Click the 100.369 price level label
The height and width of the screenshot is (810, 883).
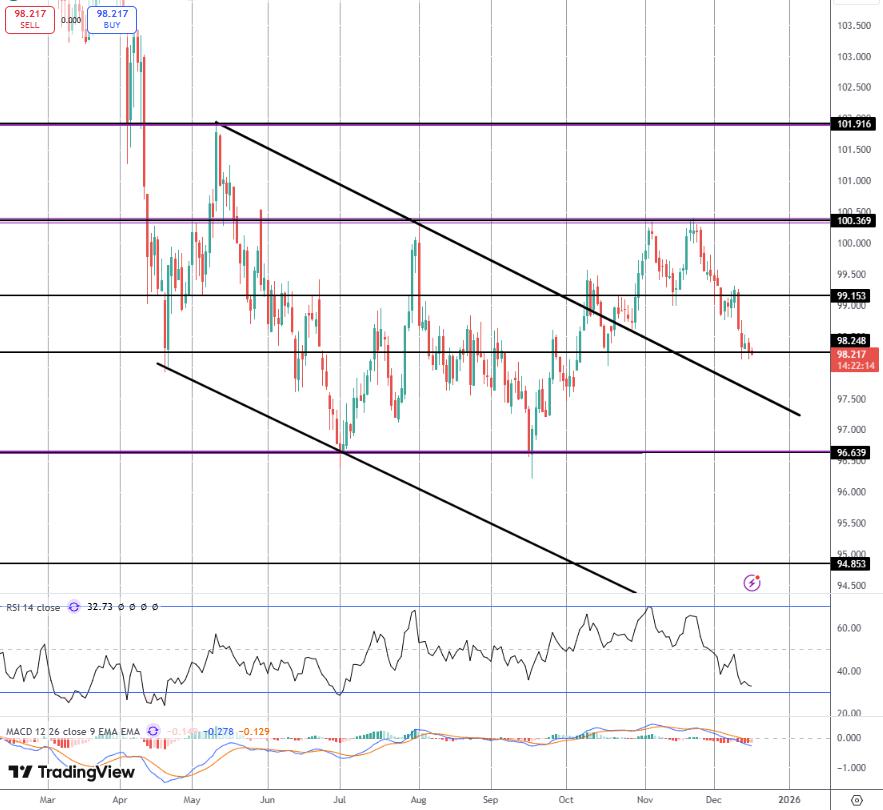click(x=853, y=220)
